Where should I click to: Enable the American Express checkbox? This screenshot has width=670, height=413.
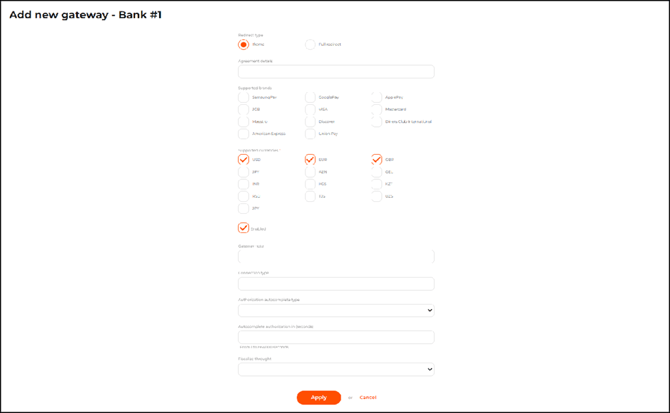point(243,133)
